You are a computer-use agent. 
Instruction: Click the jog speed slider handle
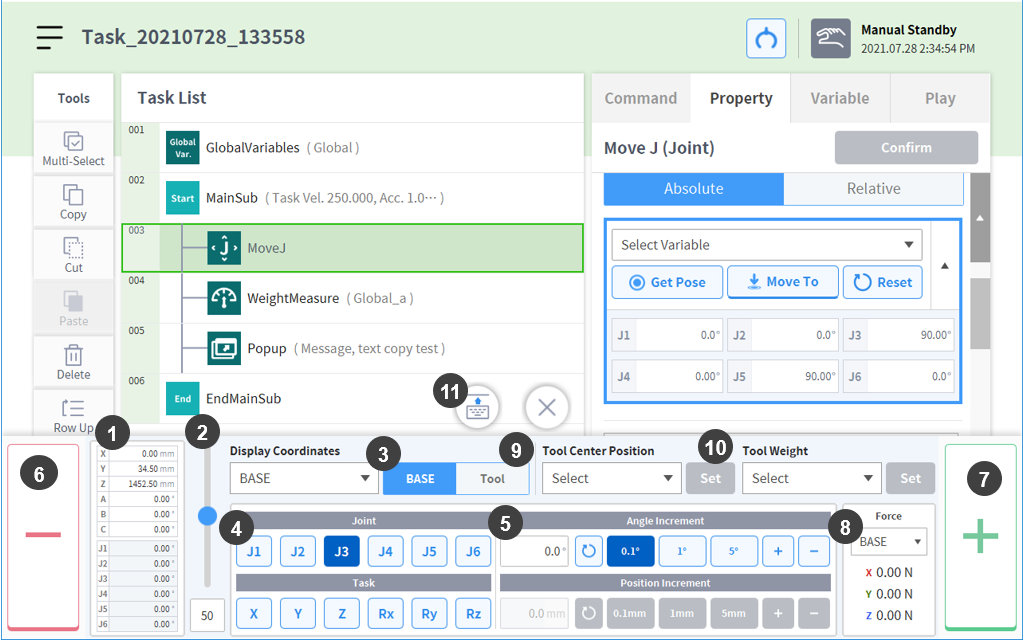coord(207,516)
